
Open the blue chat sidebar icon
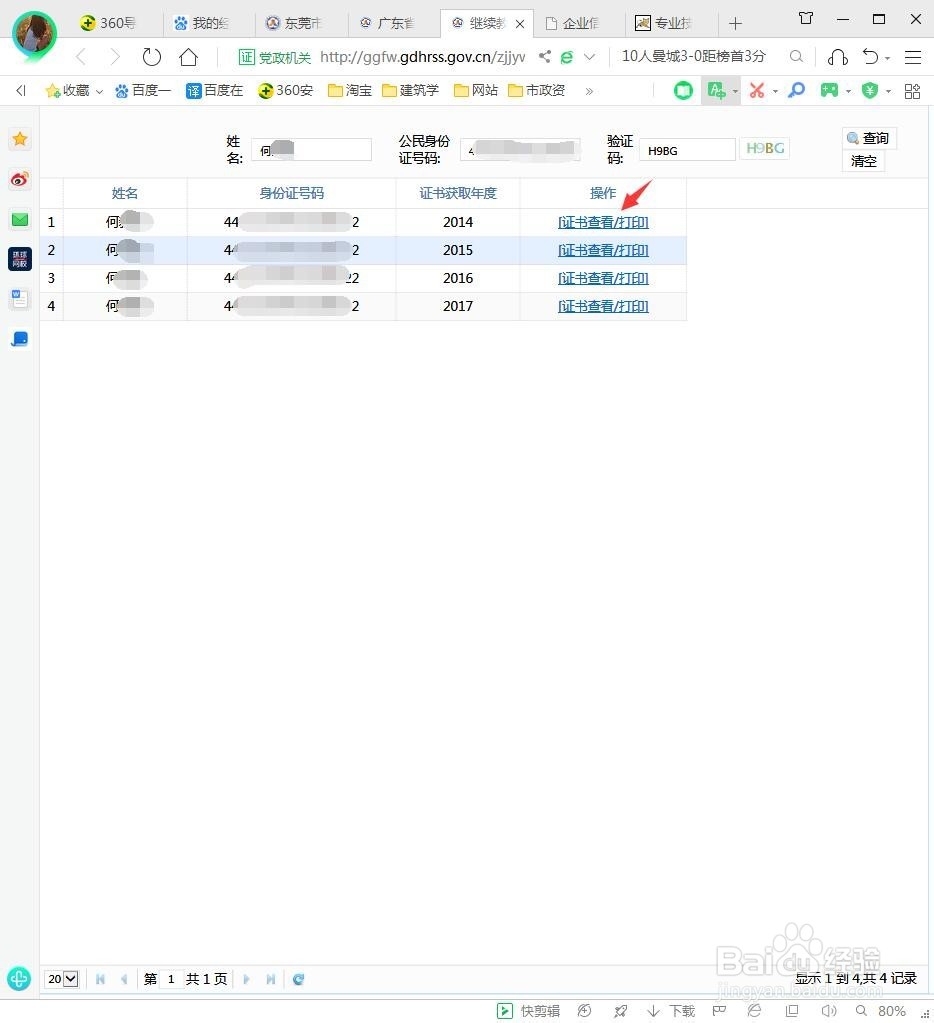tap(20, 339)
